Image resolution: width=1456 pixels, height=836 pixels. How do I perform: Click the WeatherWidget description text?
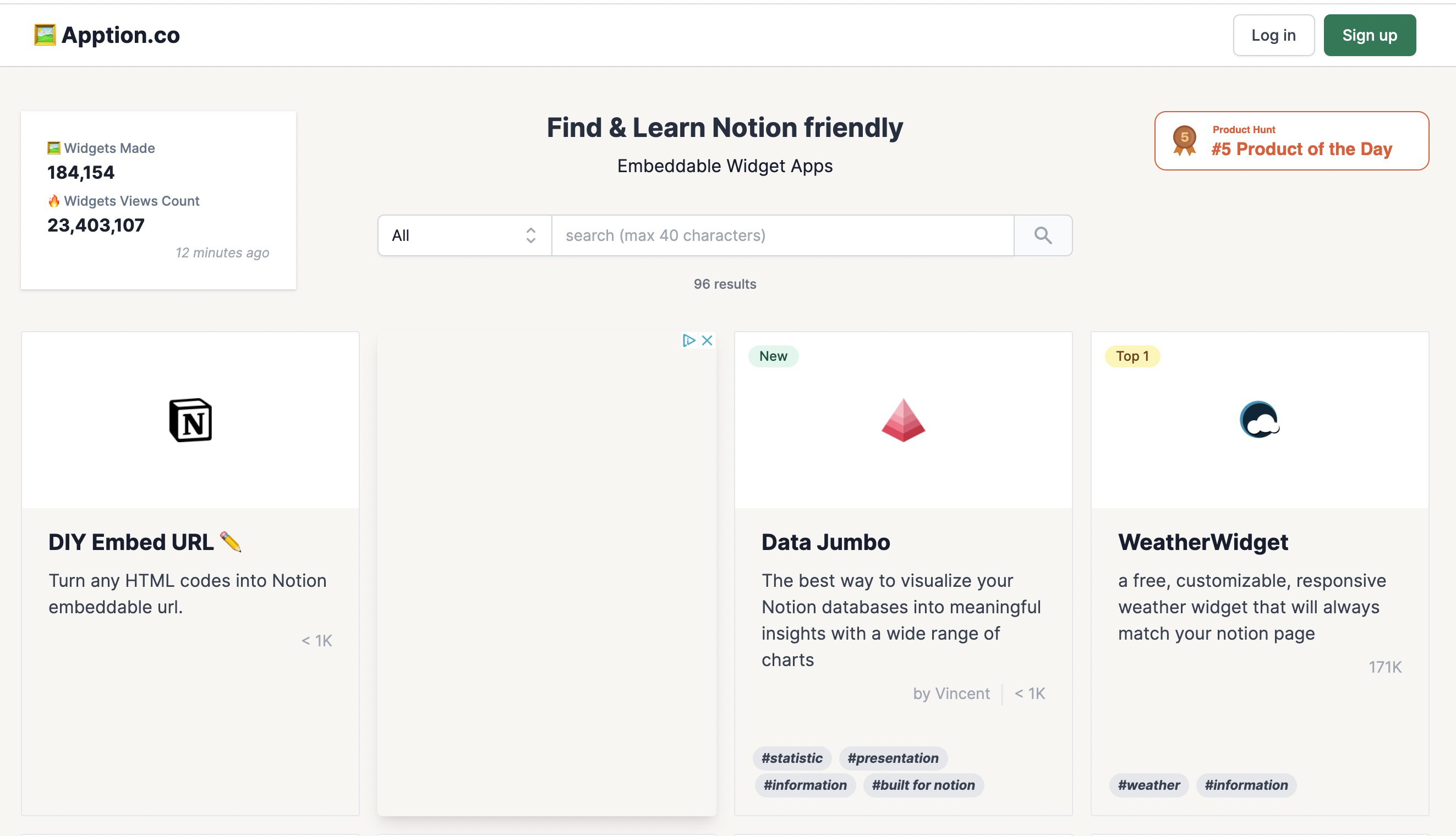point(1251,607)
